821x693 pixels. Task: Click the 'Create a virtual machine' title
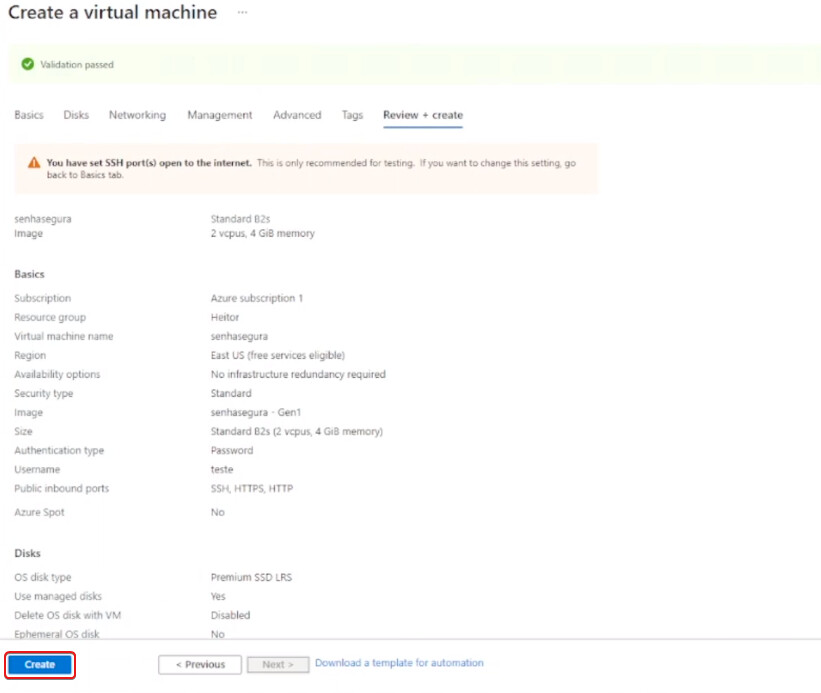click(113, 12)
